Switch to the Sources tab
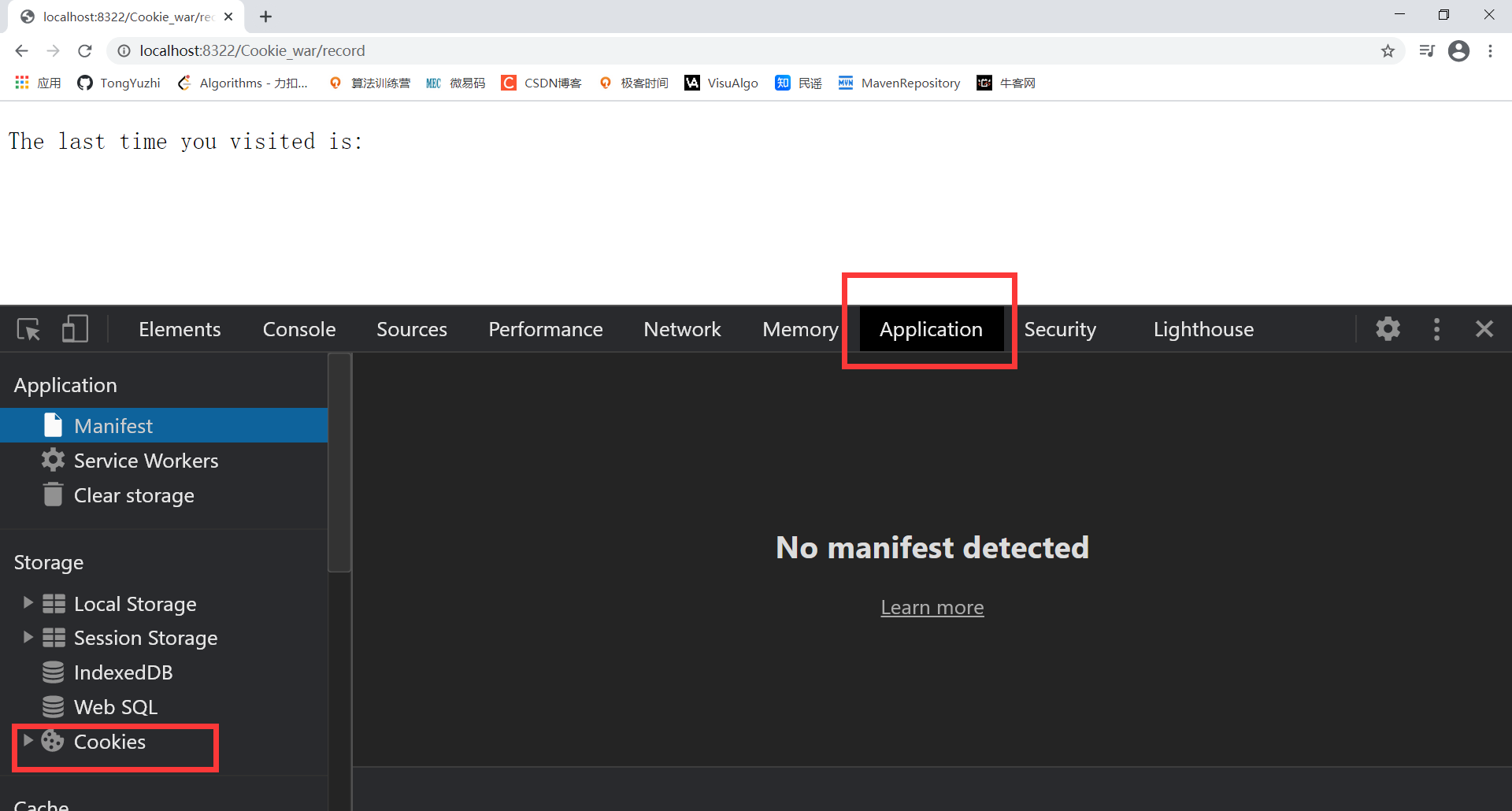 coord(412,329)
